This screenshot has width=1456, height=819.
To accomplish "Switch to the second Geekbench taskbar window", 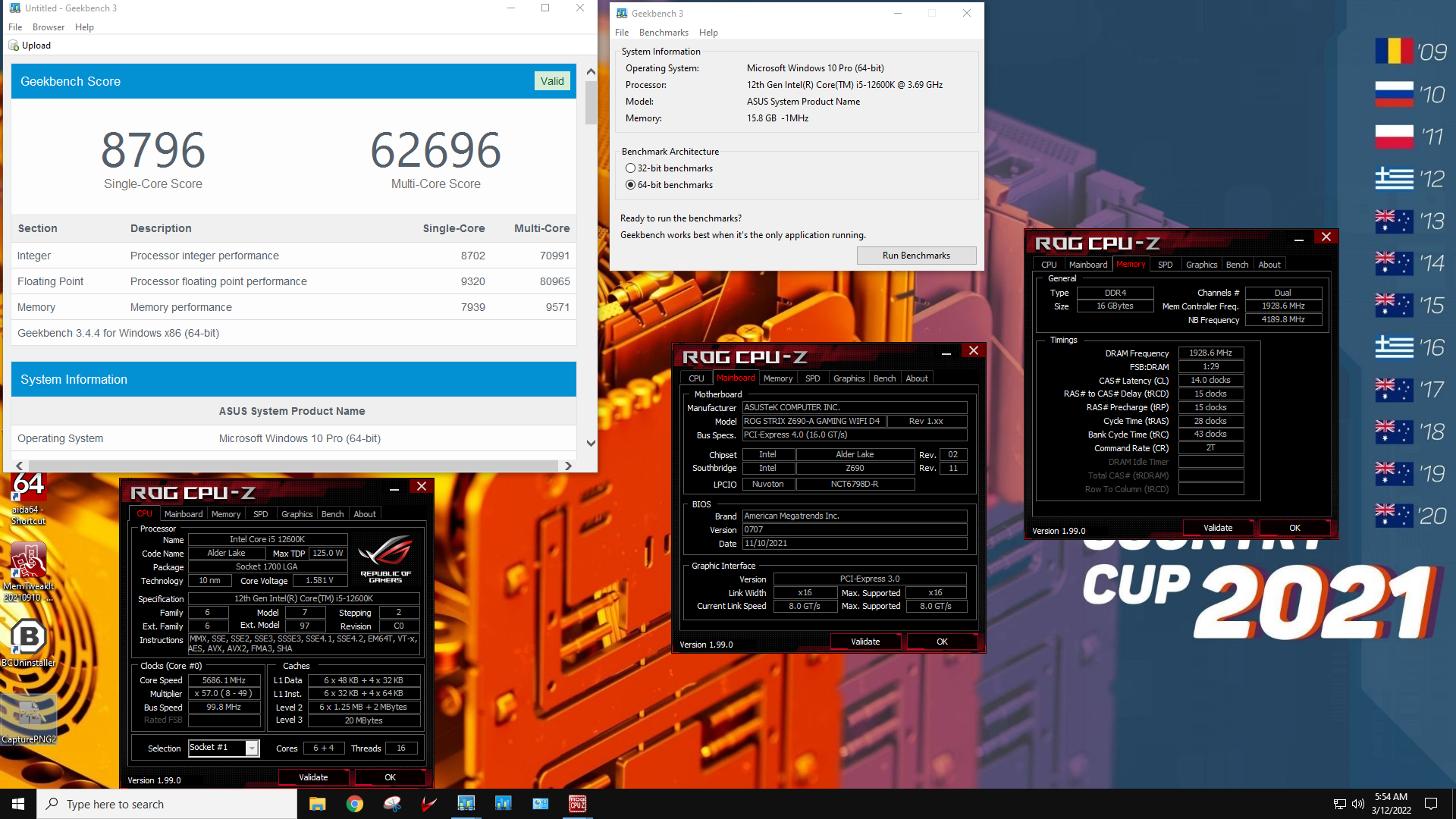I will click(503, 804).
